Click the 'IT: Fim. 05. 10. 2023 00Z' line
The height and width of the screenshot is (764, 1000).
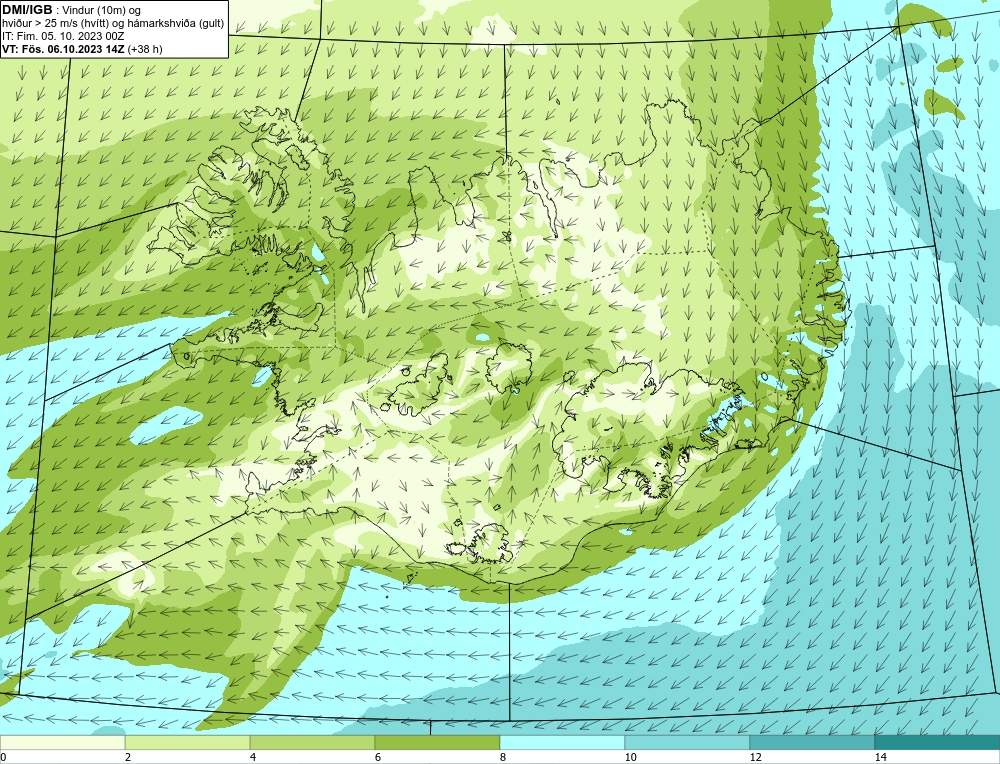[63, 36]
